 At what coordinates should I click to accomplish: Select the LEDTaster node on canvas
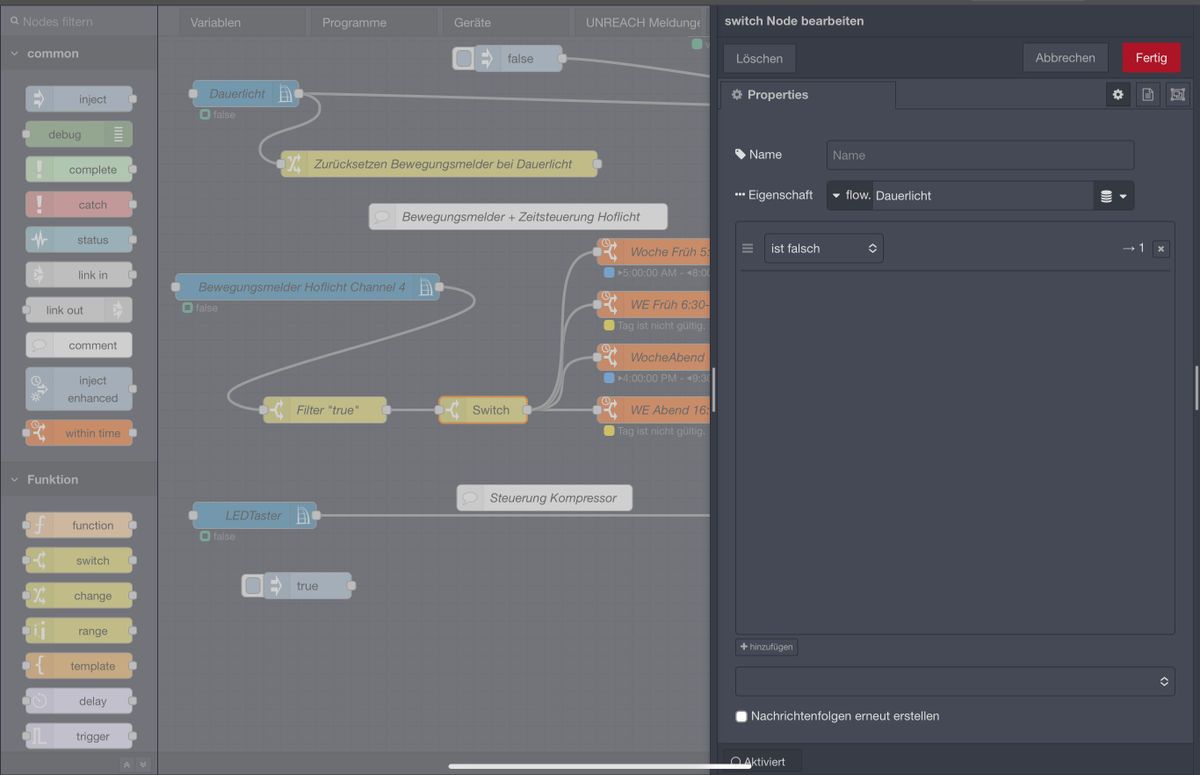pyautogui.click(x=254, y=515)
